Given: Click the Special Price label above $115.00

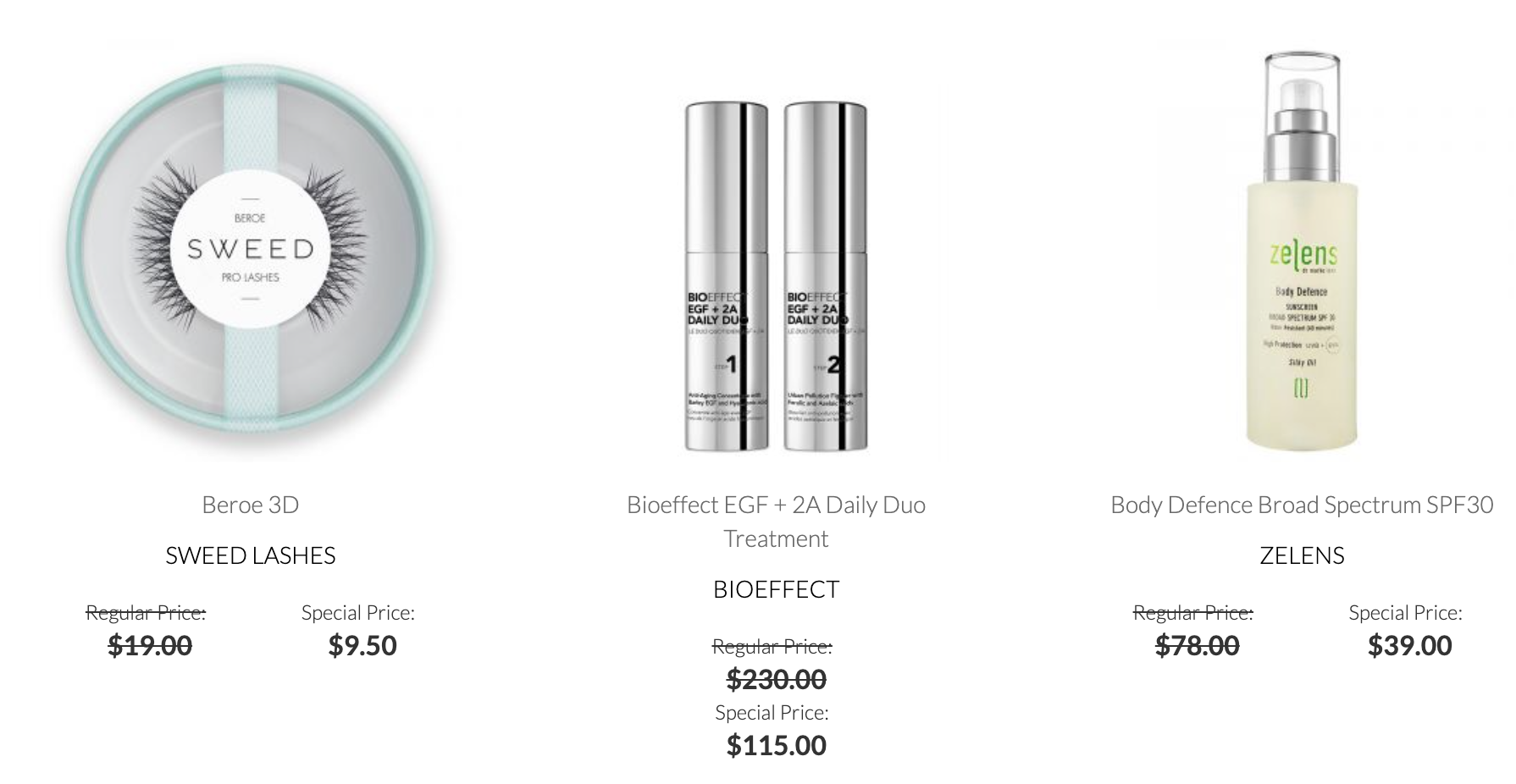Looking at the screenshot, I should (x=772, y=712).
